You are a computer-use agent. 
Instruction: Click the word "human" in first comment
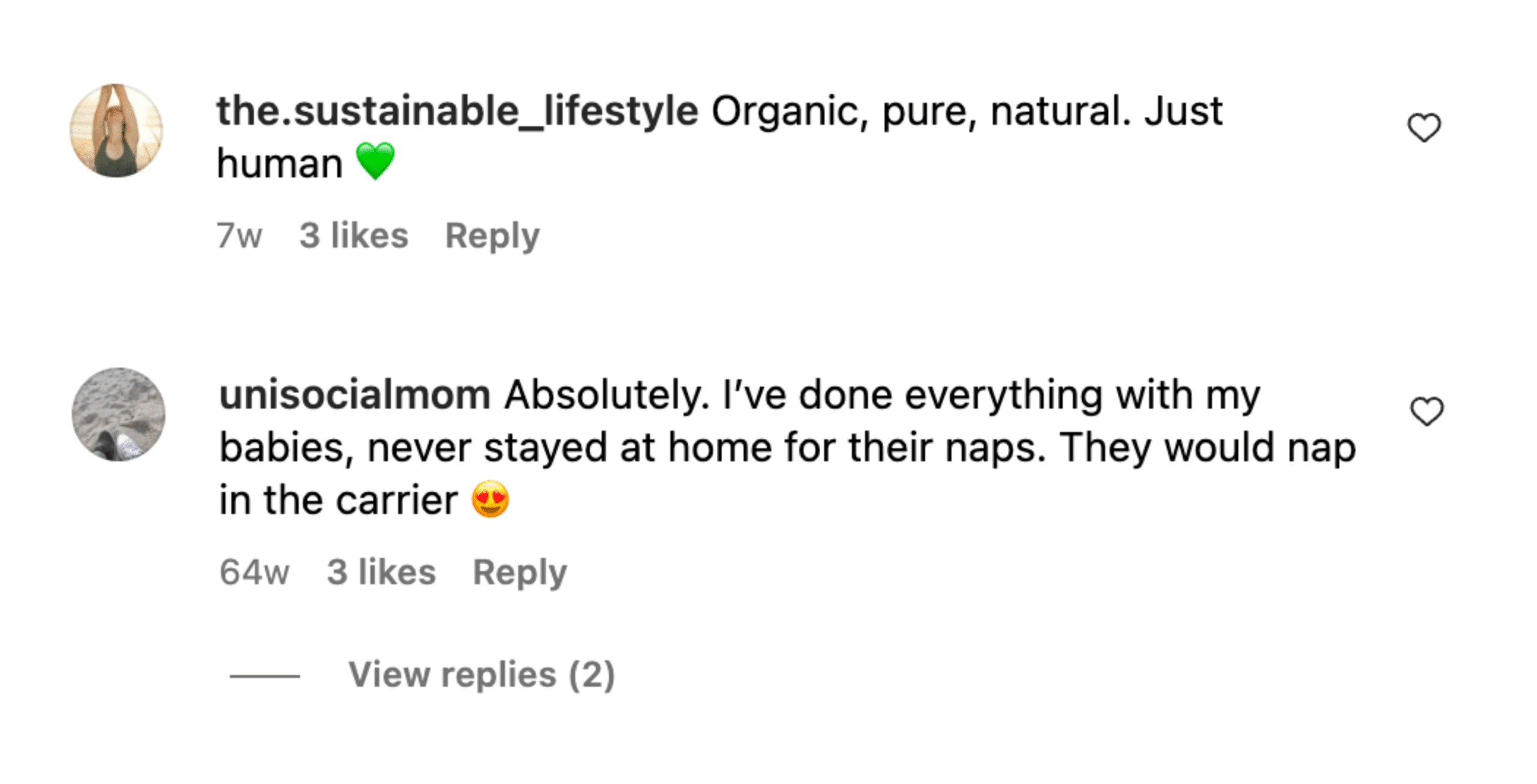[280, 163]
